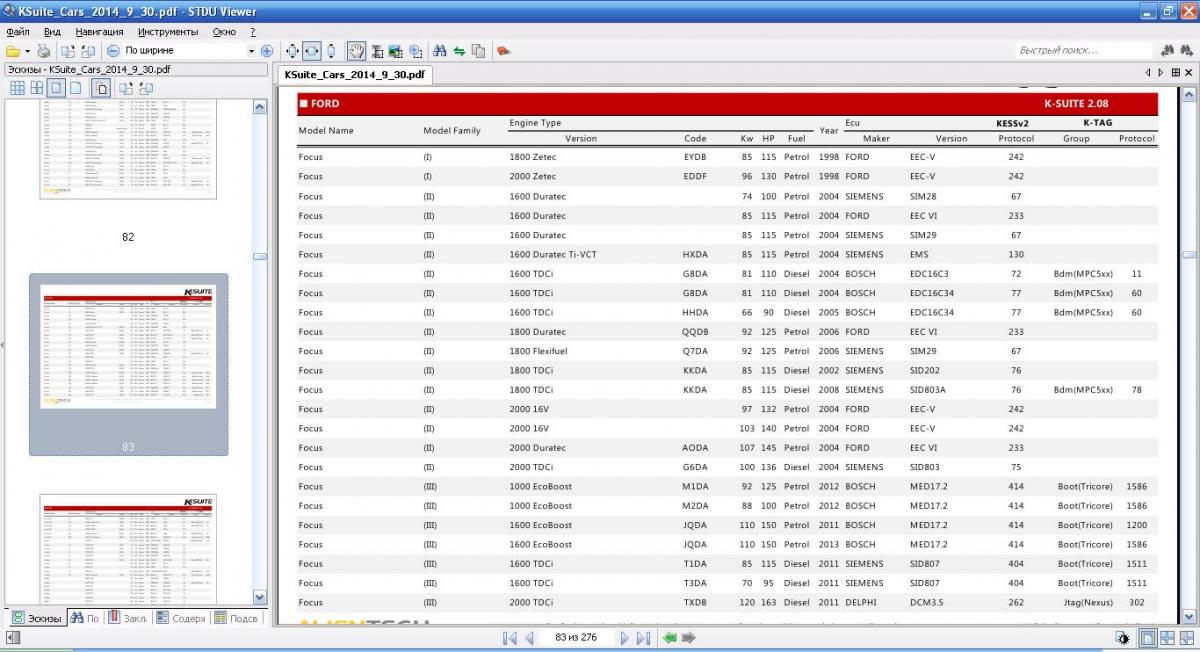The width and height of the screenshot is (1200, 652).
Task: Open the tab list button beside the tab close X
Action: 1174,72
